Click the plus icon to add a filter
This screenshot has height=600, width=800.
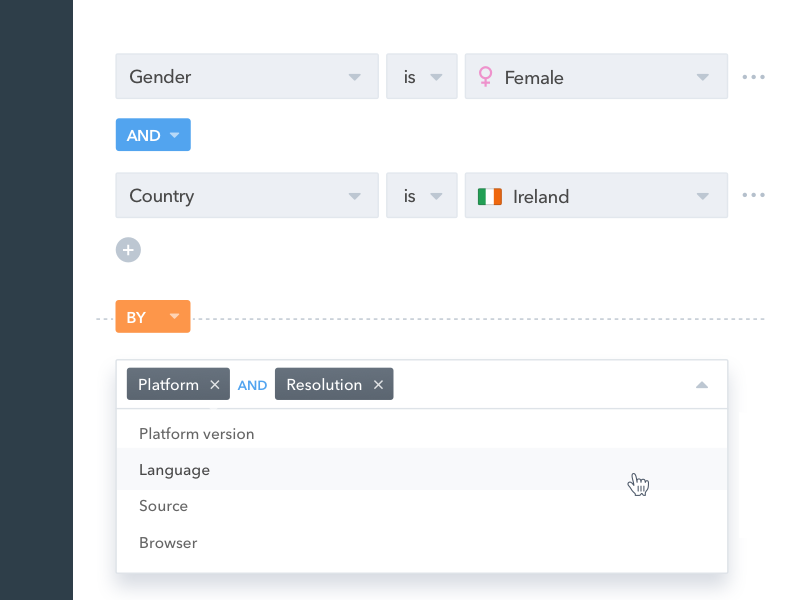click(x=128, y=249)
